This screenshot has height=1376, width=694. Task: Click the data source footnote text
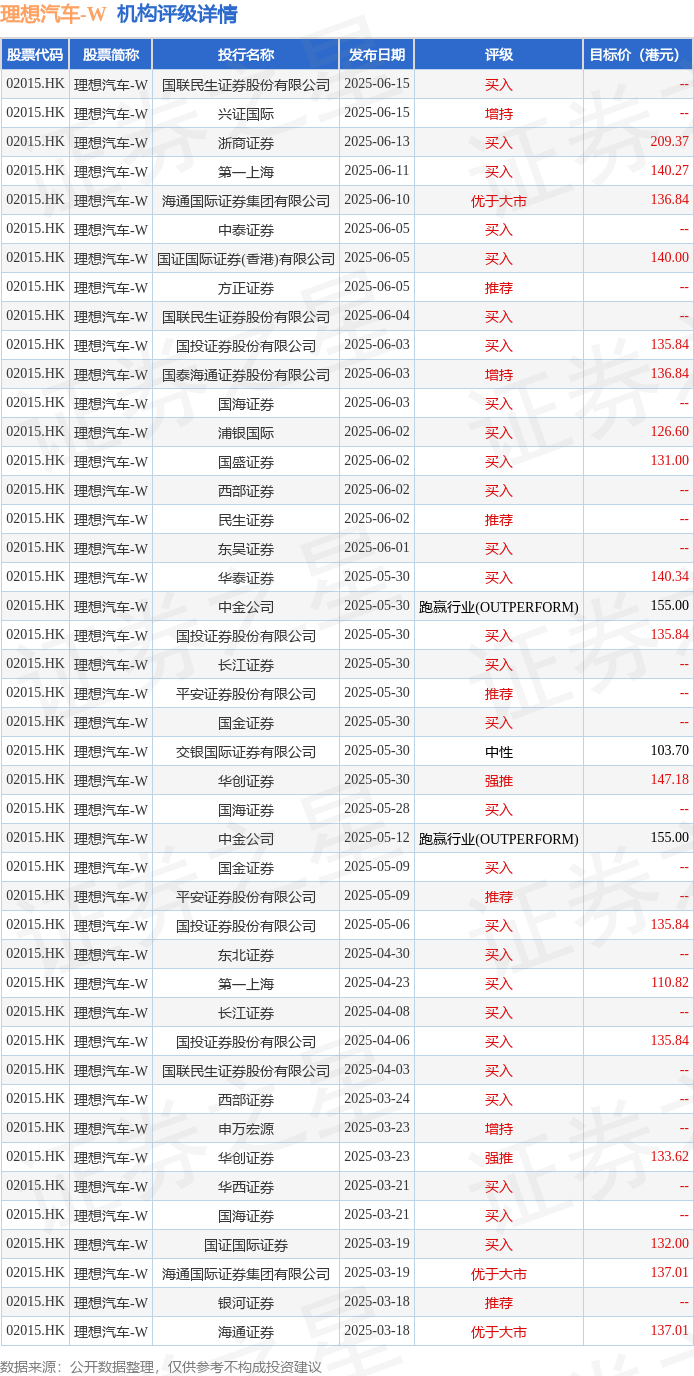point(161,1366)
